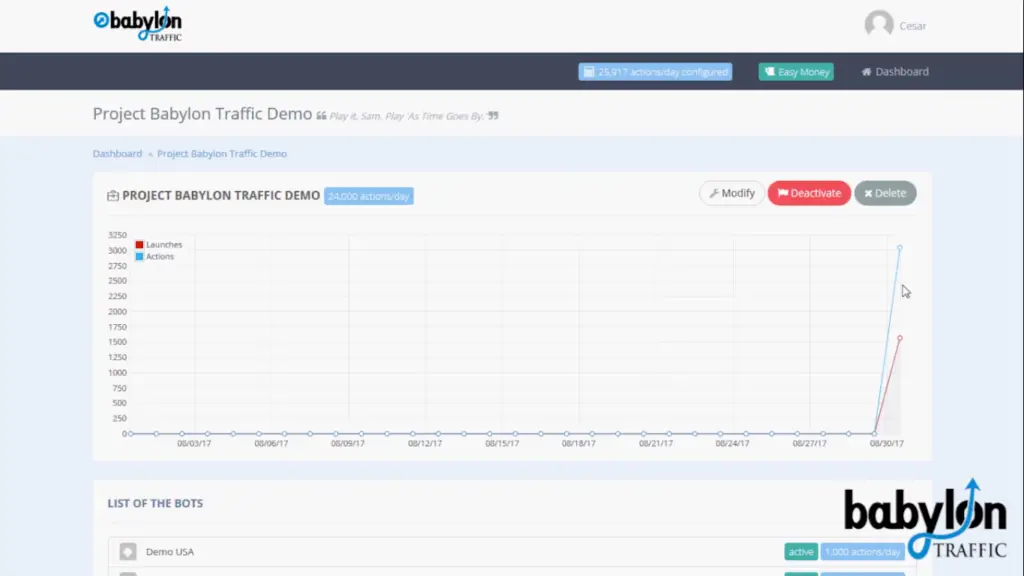Viewport: 1024px width, 576px height.
Task: Go to Dashboard from navbar
Action: (895, 72)
